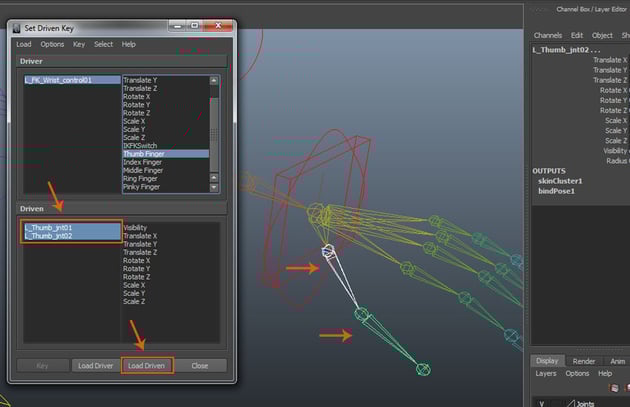630x407 pixels.
Task: Open the Layers menu in Layer Editor
Action: [x=545, y=374]
